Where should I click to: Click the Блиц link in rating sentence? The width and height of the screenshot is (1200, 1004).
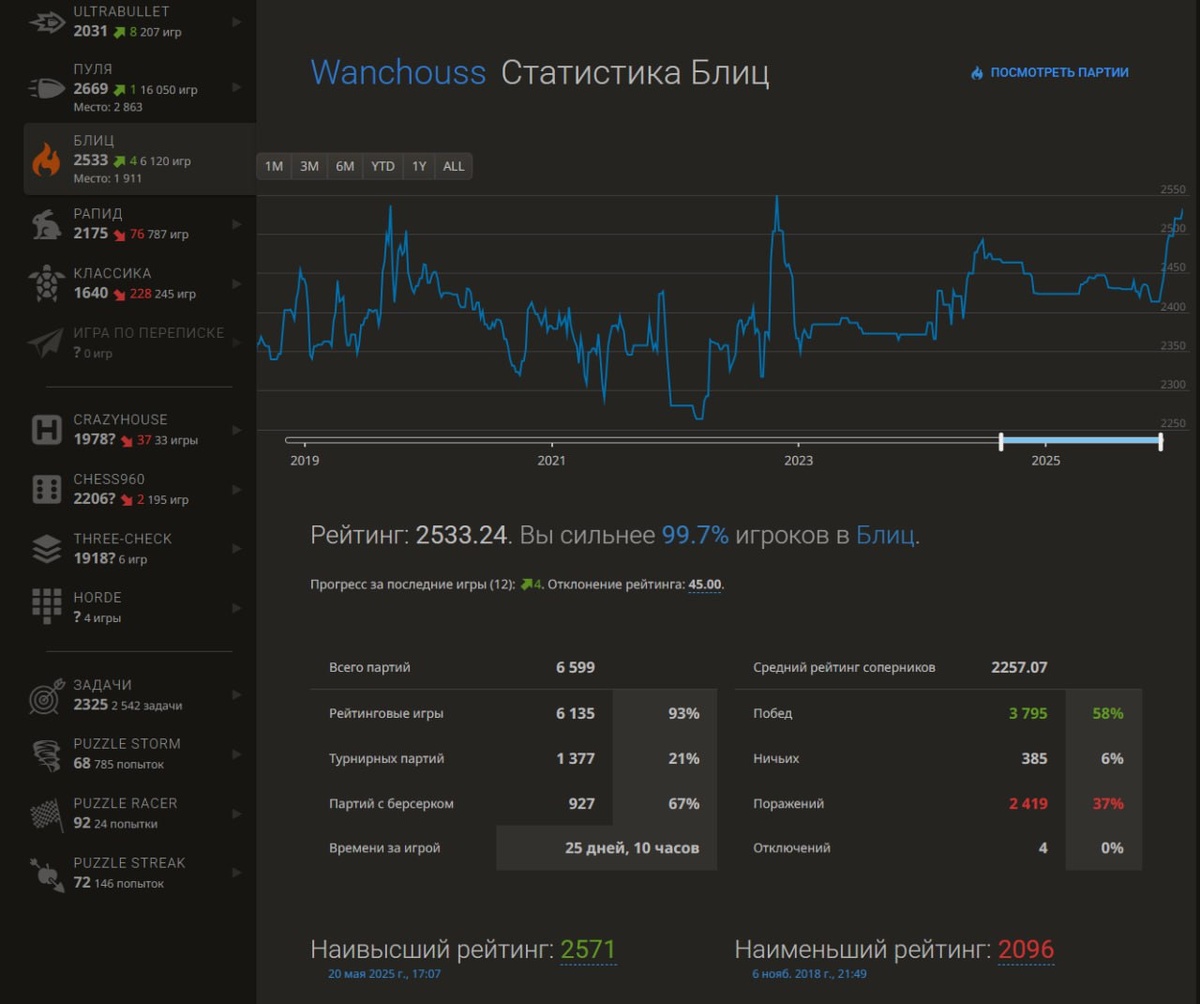(x=885, y=535)
